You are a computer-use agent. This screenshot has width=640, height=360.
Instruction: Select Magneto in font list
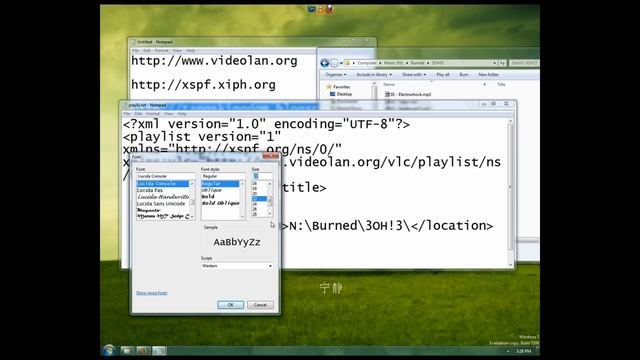[x=162, y=210]
